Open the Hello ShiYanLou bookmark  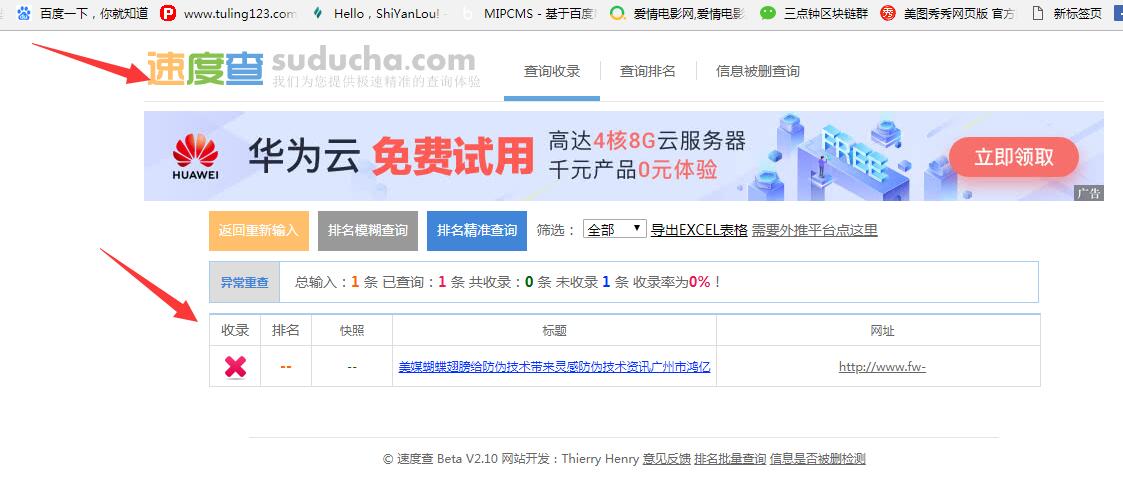[x=319, y=14]
